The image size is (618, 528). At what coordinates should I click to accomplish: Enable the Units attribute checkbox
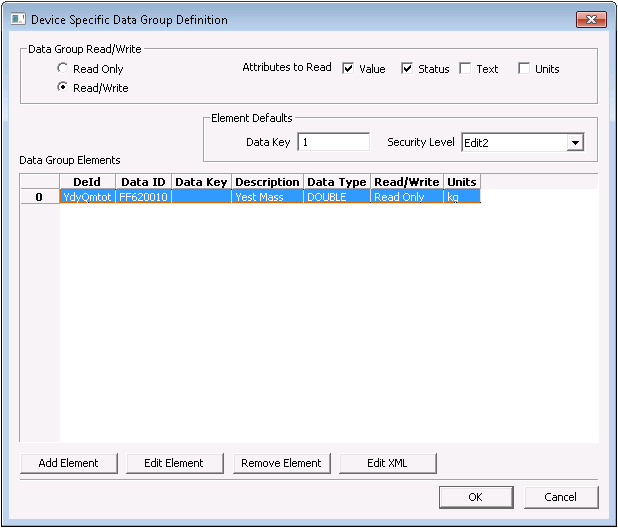click(x=524, y=69)
